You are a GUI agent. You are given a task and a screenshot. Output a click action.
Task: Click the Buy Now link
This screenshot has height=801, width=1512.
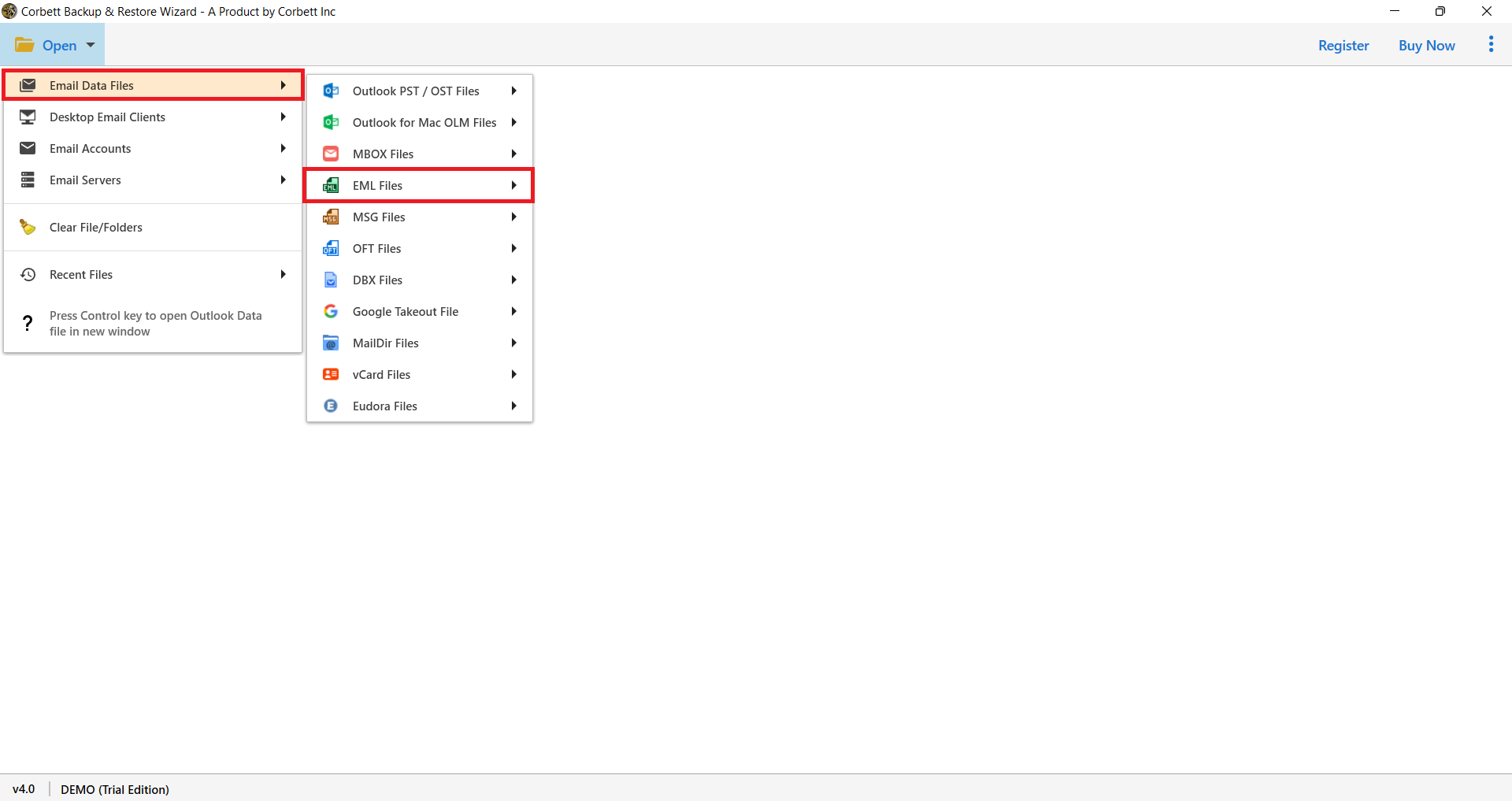(x=1426, y=46)
